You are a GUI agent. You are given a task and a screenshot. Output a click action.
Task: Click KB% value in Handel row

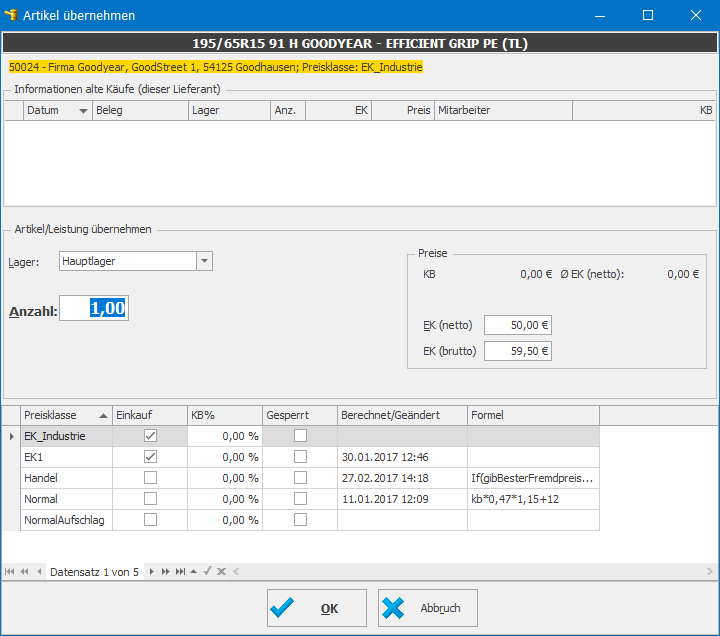(225, 478)
